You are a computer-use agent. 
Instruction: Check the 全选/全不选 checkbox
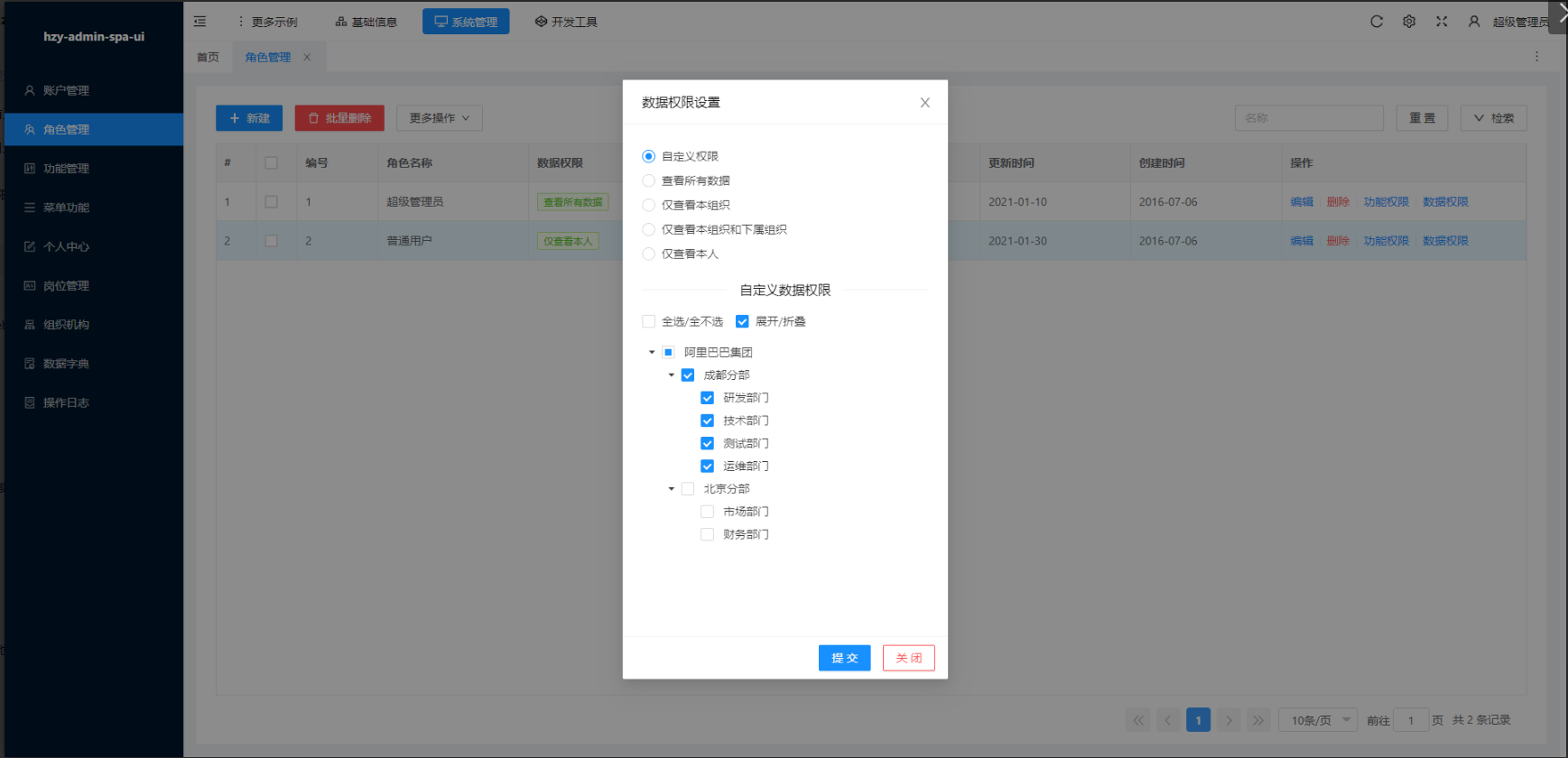(648, 321)
